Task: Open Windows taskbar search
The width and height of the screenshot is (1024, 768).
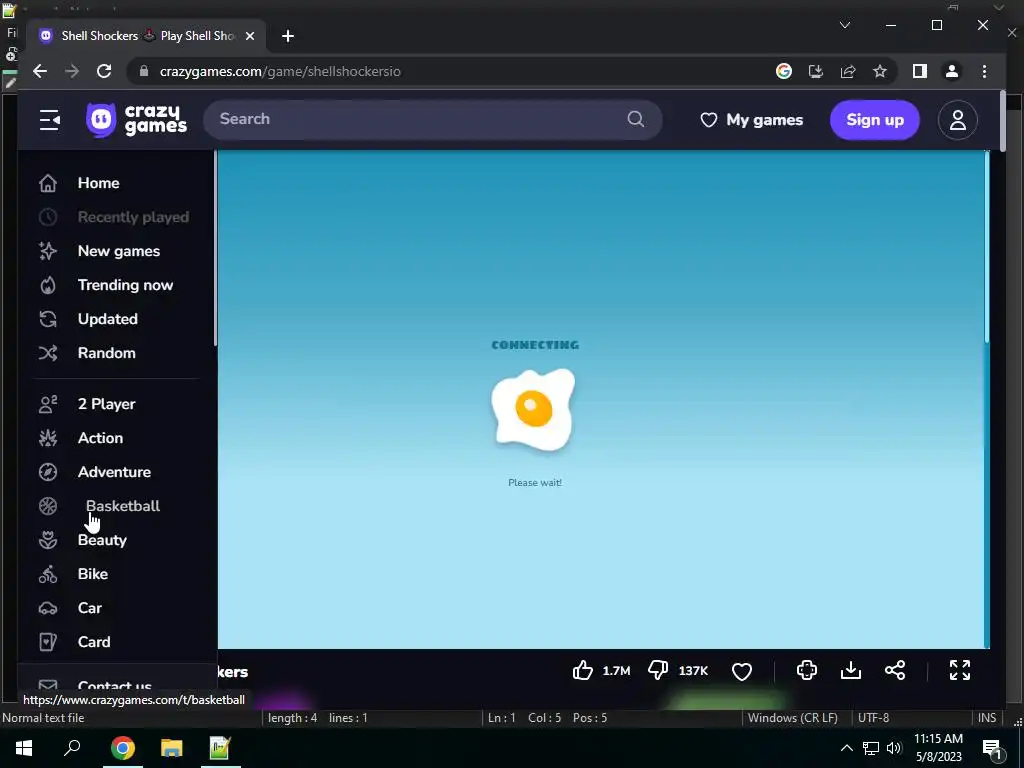Action: coord(72,748)
